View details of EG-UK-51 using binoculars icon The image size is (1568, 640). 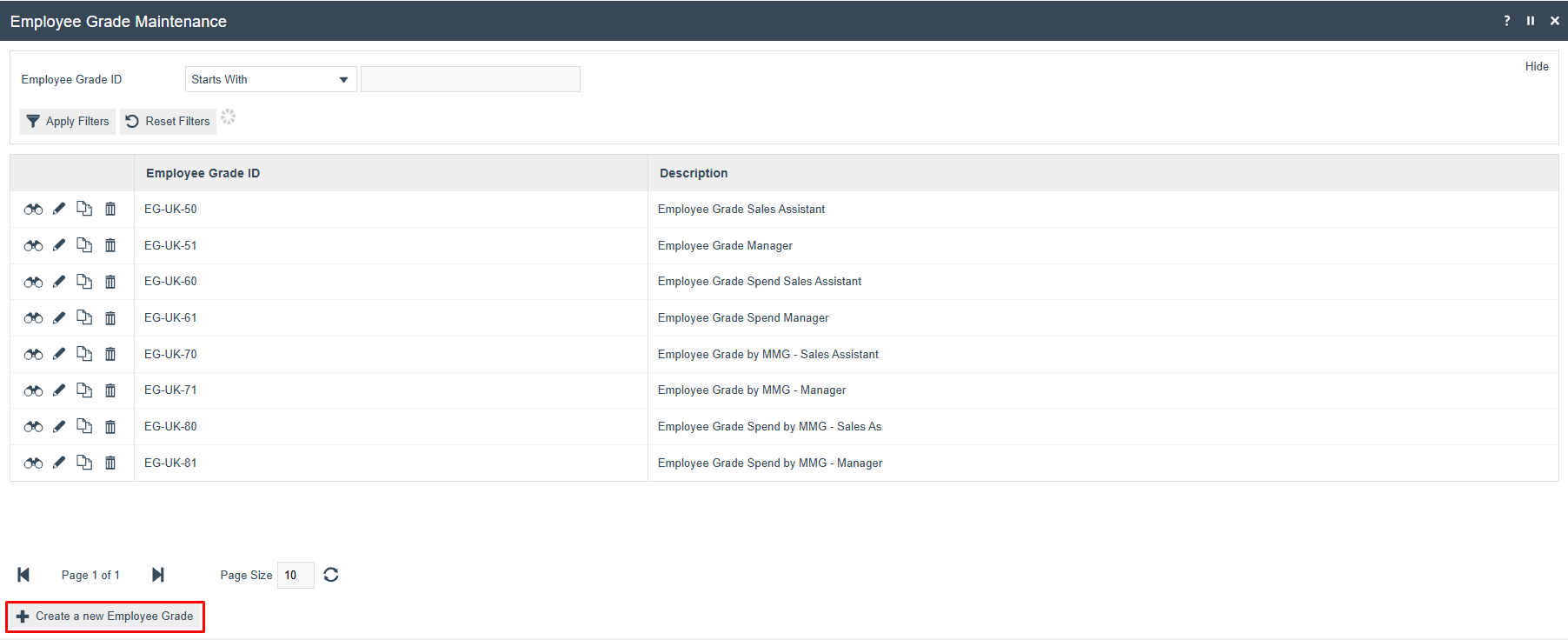(x=33, y=246)
